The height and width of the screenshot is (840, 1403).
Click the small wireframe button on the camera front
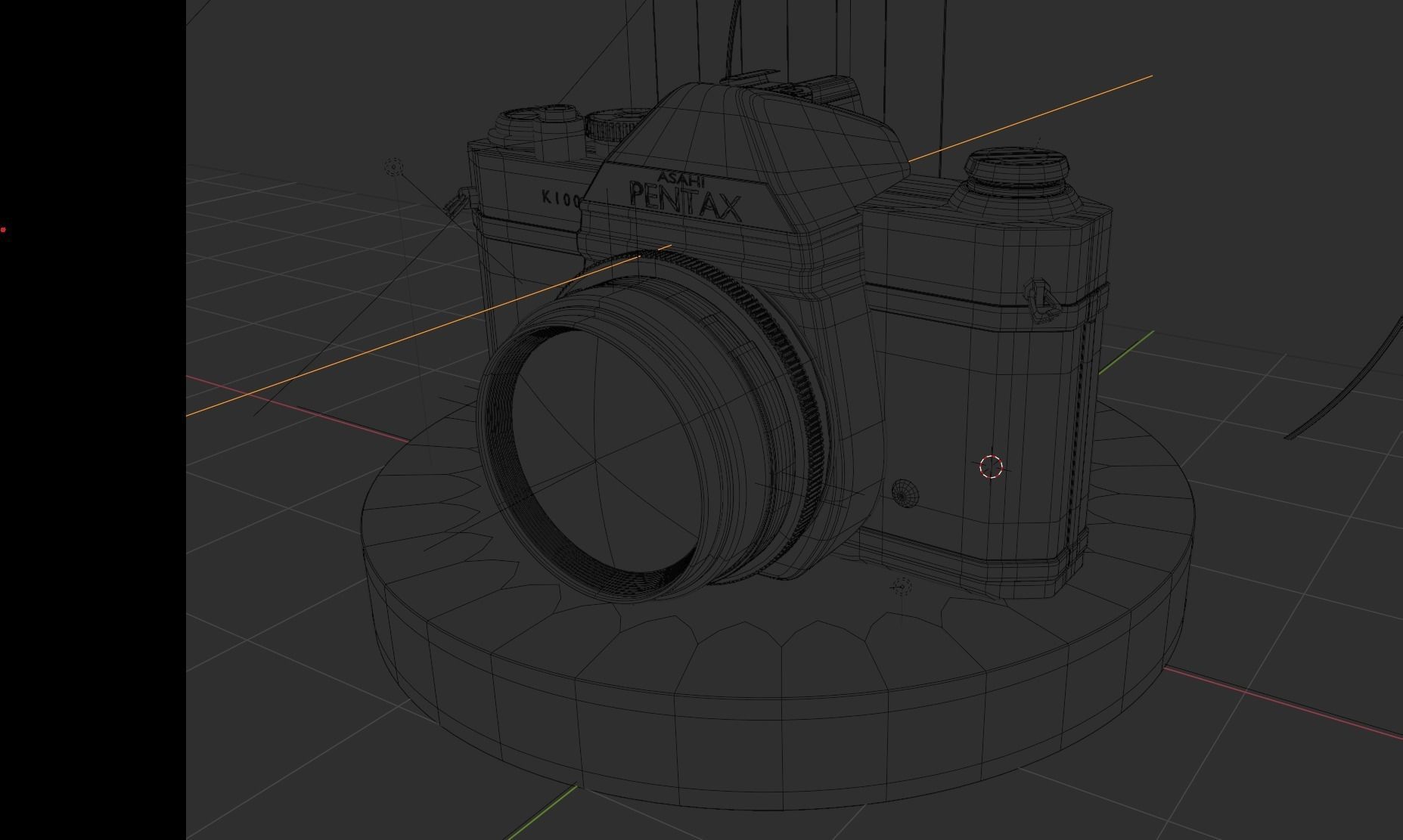(905, 493)
